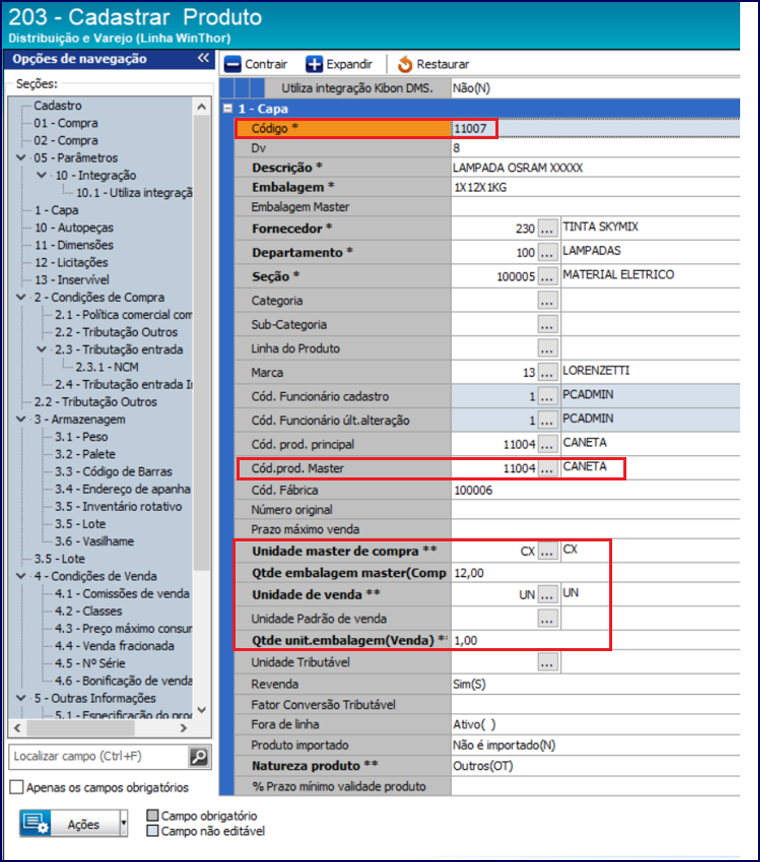Click the Contrair minus icon

232,64
